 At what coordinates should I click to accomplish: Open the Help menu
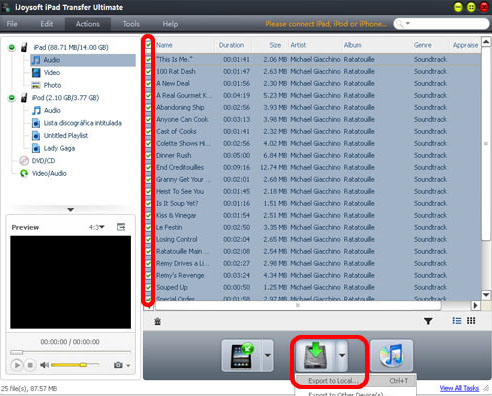point(170,24)
